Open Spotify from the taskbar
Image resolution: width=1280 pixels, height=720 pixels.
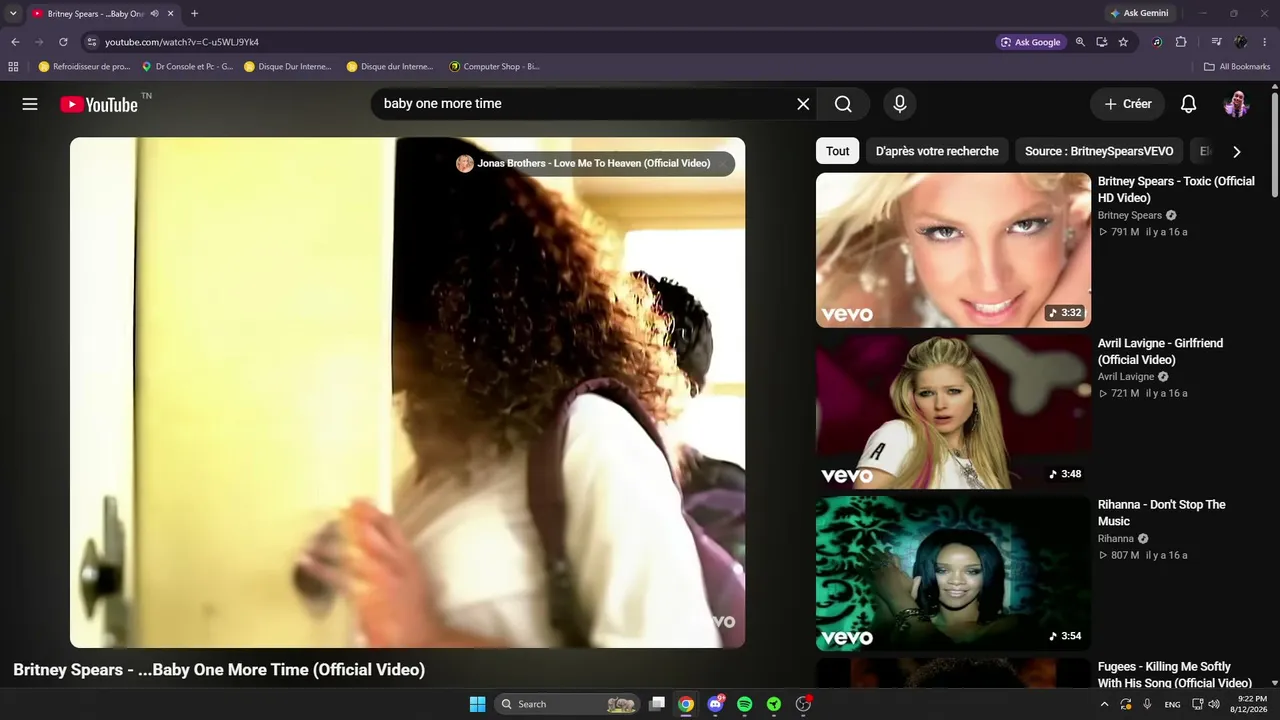click(x=744, y=704)
